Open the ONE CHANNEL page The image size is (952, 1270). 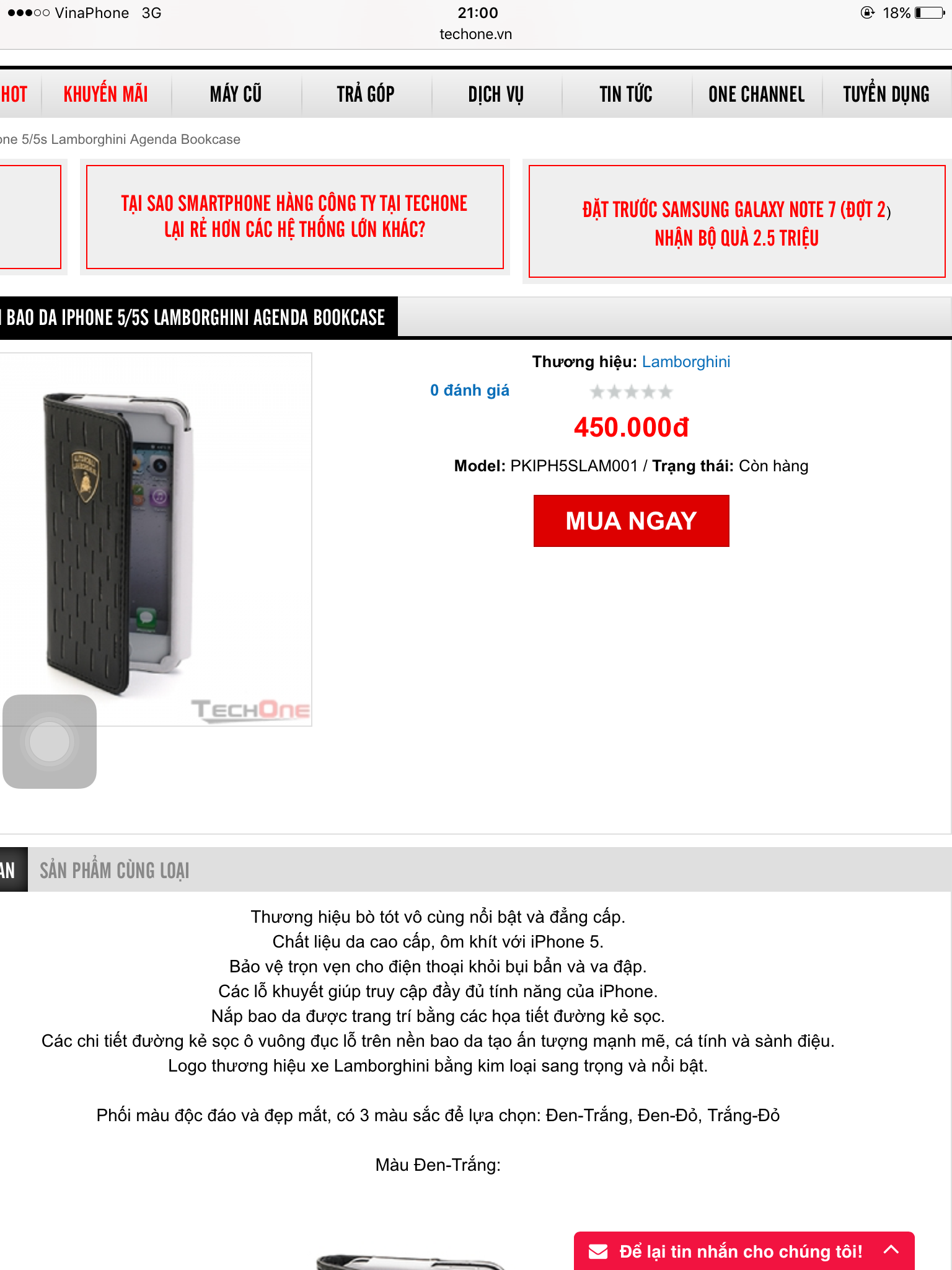[x=757, y=94]
